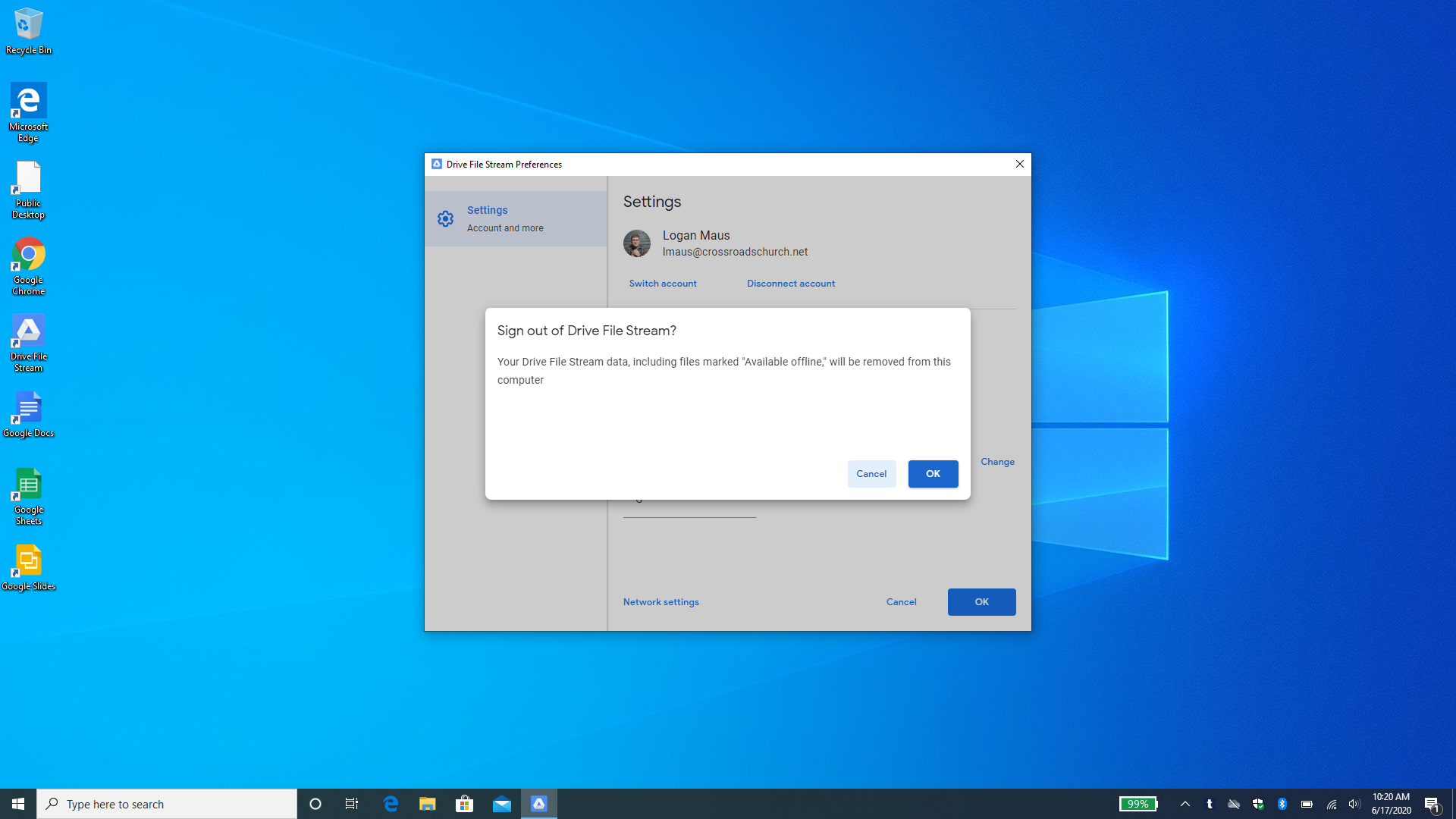The image size is (1456, 819).
Task: Open the Google Docs desktop shortcut
Action: click(x=29, y=414)
